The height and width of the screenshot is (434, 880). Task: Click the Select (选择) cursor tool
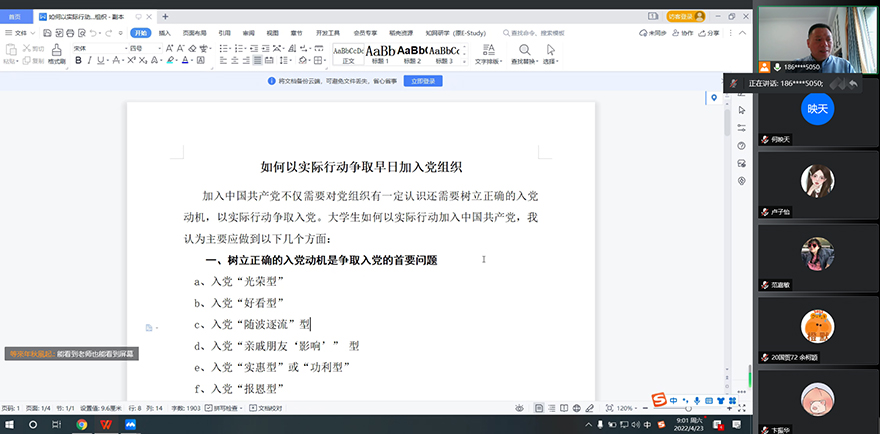click(x=550, y=54)
